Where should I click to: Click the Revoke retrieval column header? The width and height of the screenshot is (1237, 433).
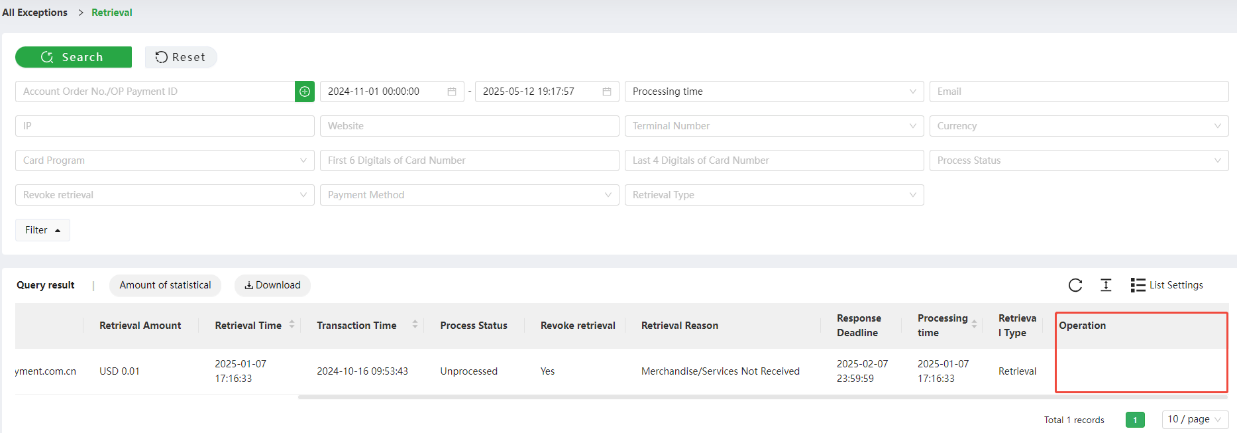coord(578,325)
